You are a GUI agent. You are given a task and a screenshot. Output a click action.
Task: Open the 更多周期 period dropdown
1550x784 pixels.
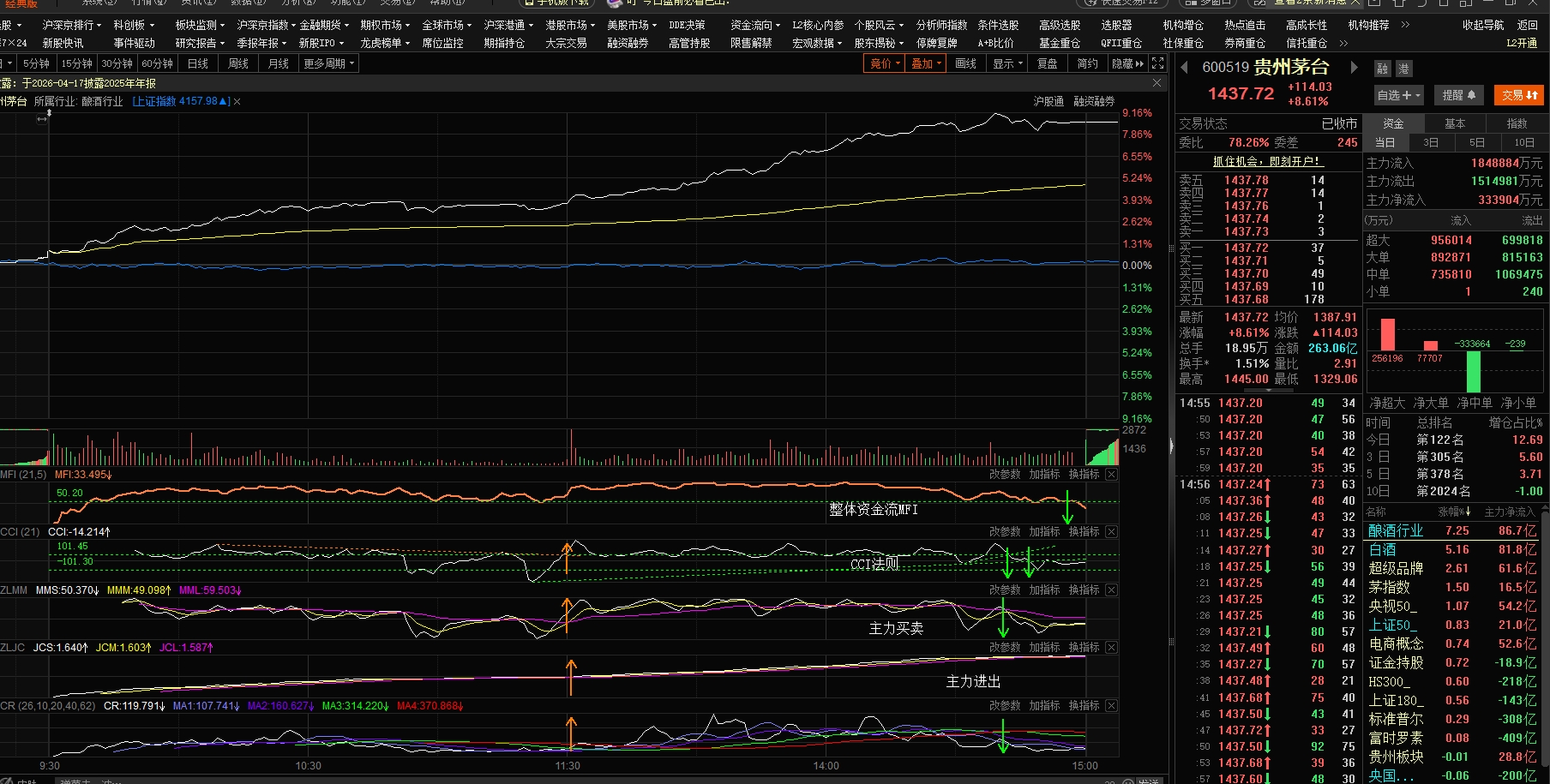click(329, 63)
